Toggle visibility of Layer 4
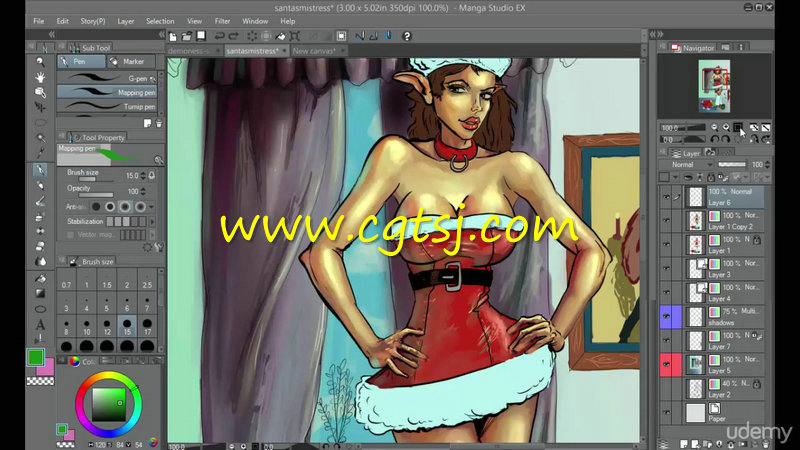 click(x=666, y=292)
